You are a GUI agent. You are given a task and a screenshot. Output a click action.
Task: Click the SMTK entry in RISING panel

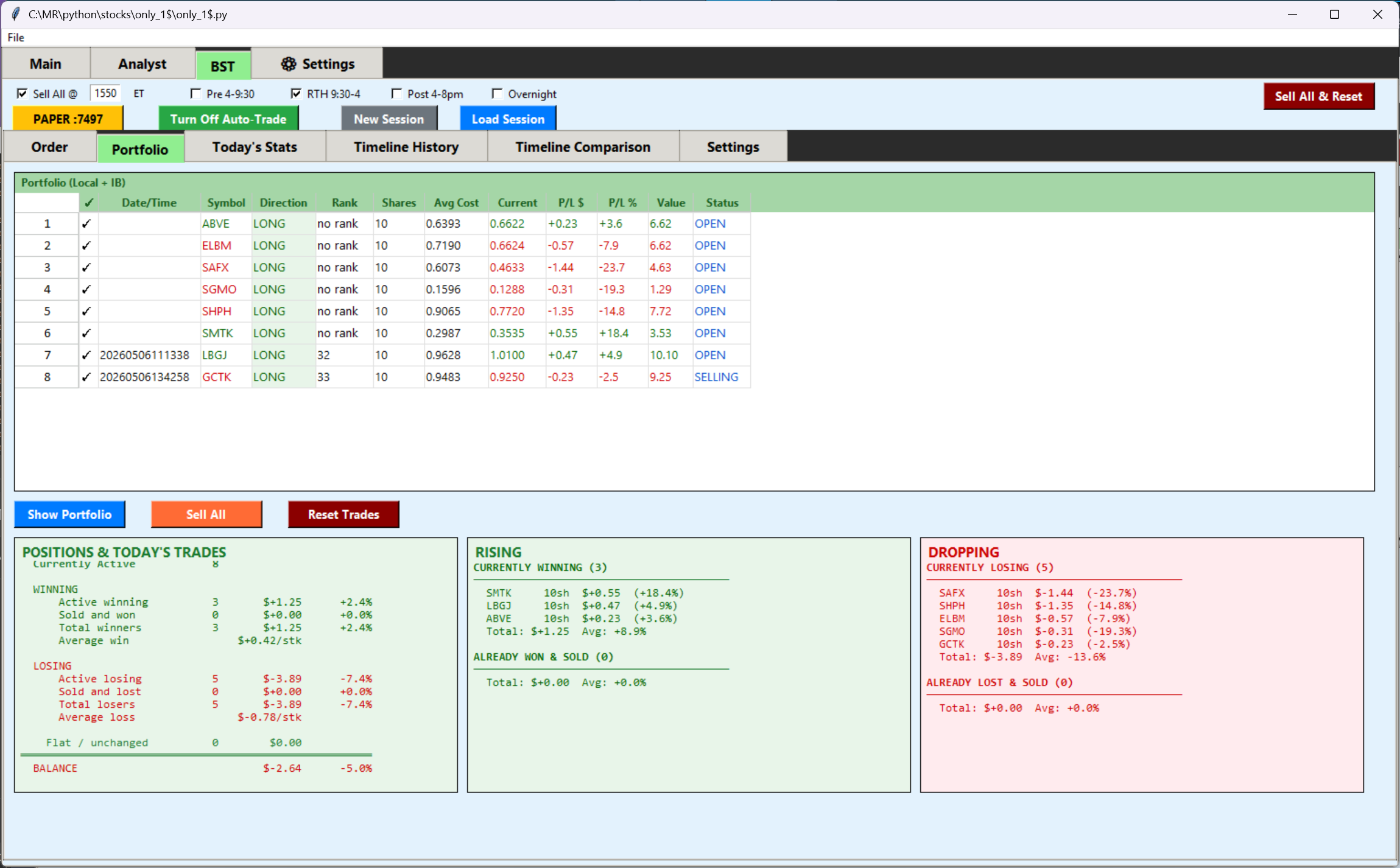[585, 593]
